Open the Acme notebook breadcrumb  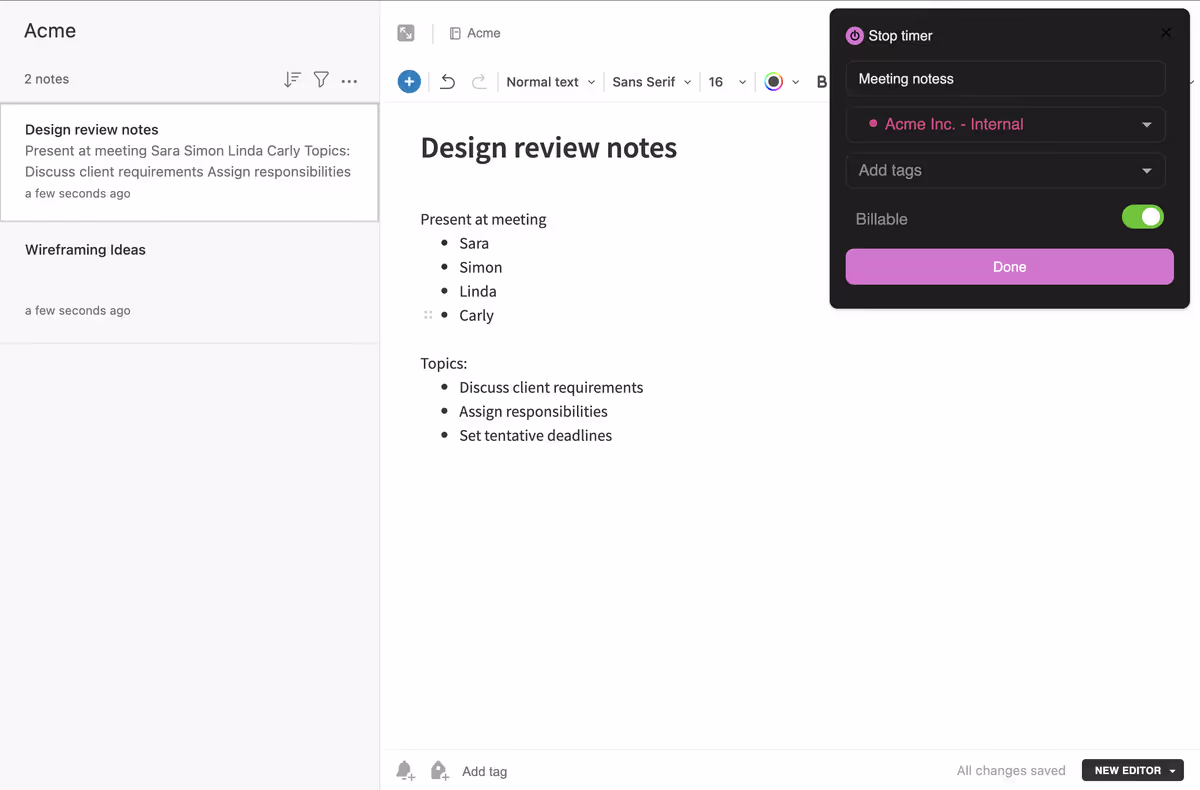click(x=475, y=33)
